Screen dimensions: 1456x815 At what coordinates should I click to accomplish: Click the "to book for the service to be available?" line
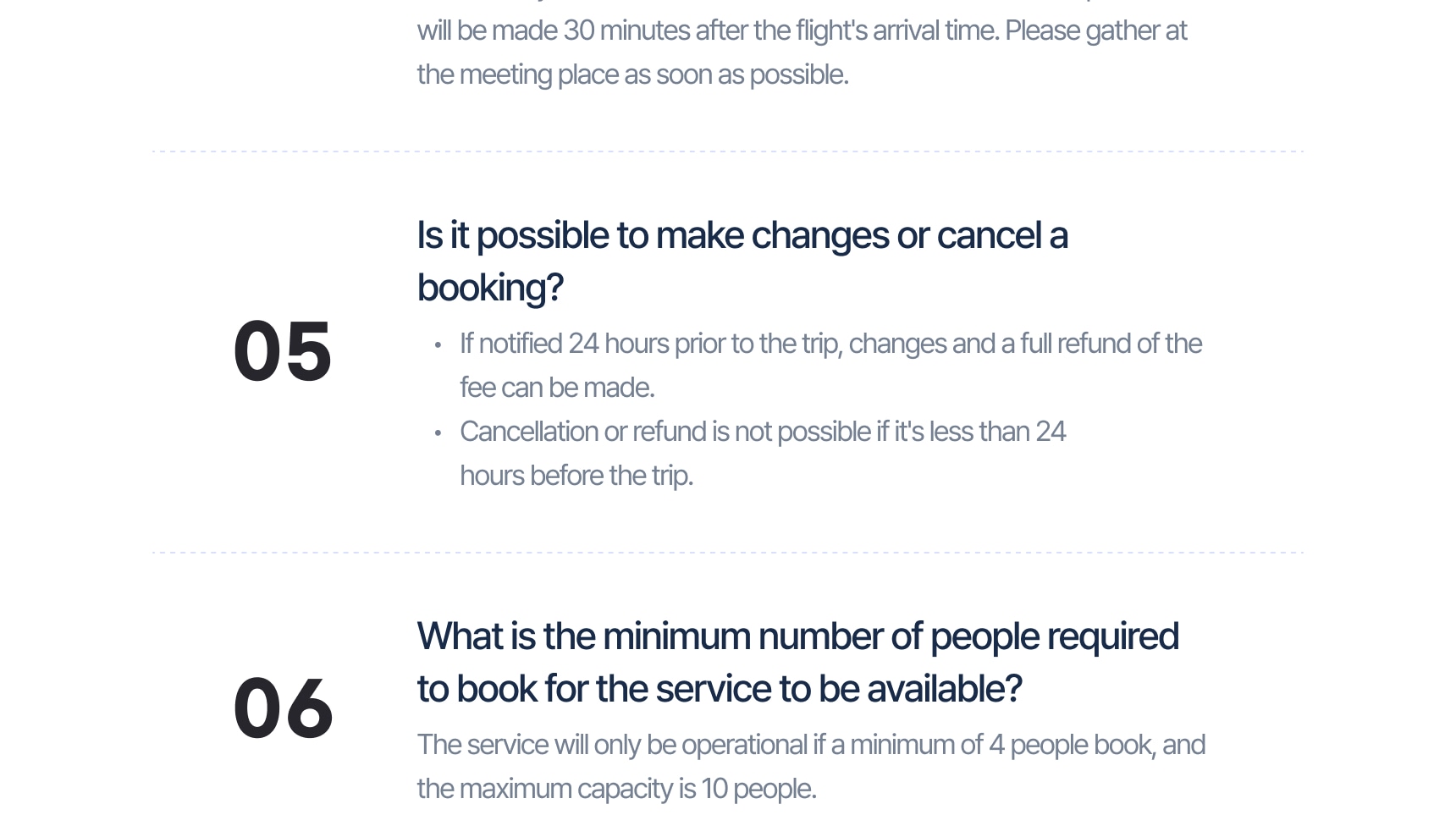click(x=720, y=689)
